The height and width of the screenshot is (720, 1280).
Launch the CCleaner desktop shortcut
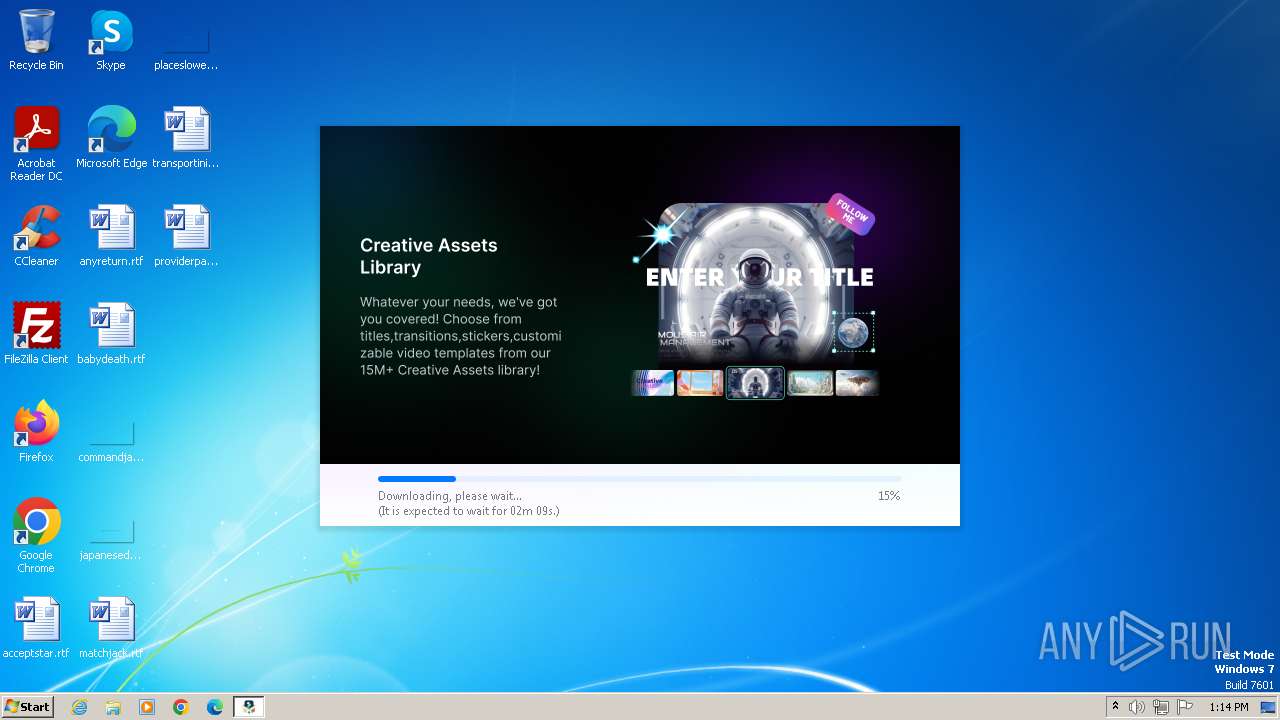pos(36,236)
